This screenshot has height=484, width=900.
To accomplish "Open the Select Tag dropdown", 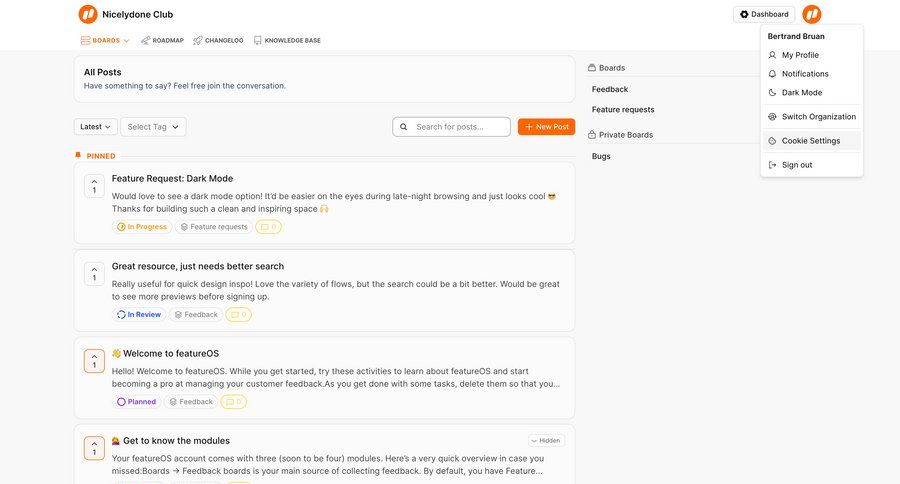I will coord(153,127).
